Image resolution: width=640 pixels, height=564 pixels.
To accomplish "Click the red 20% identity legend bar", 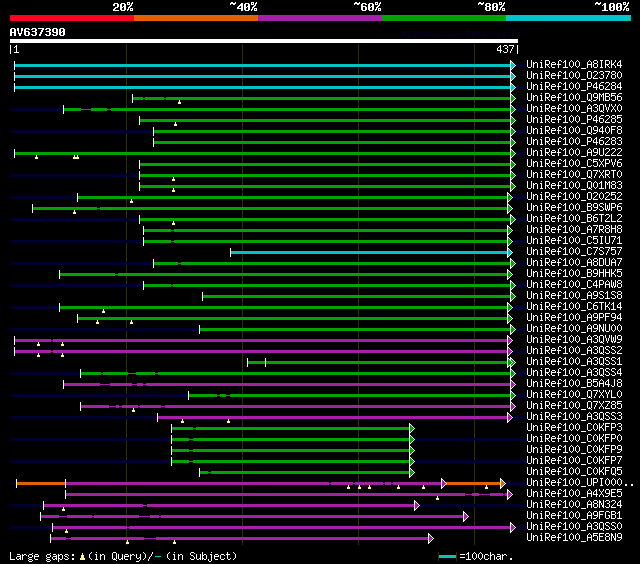I will coord(71,17).
